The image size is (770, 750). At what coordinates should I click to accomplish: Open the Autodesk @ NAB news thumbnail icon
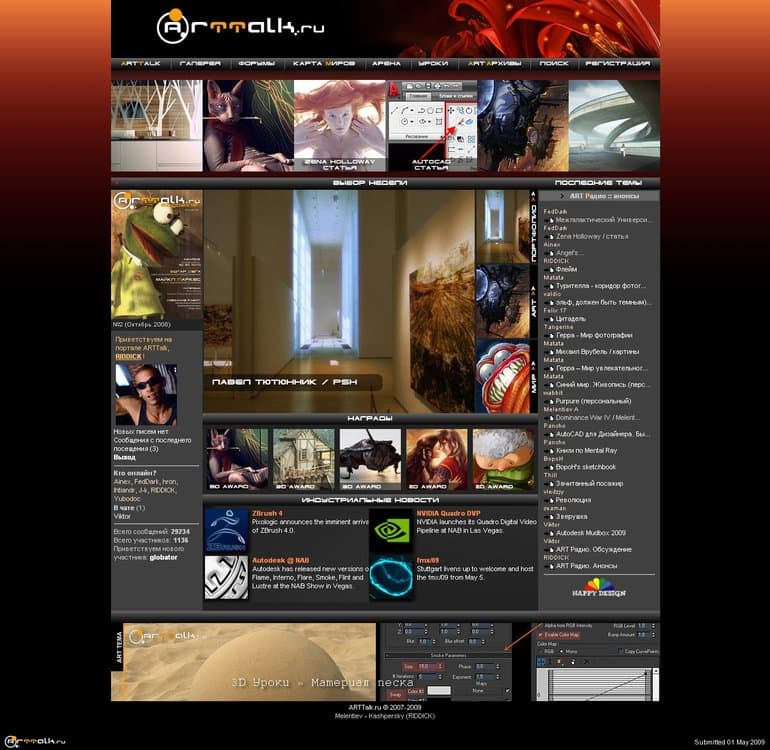(226, 578)
